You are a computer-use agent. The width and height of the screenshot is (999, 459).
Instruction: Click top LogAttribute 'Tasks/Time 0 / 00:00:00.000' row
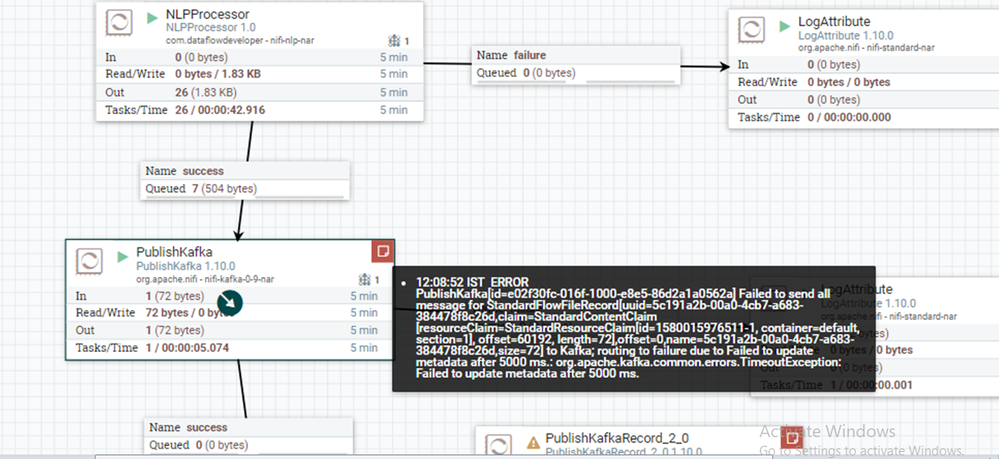864,117
